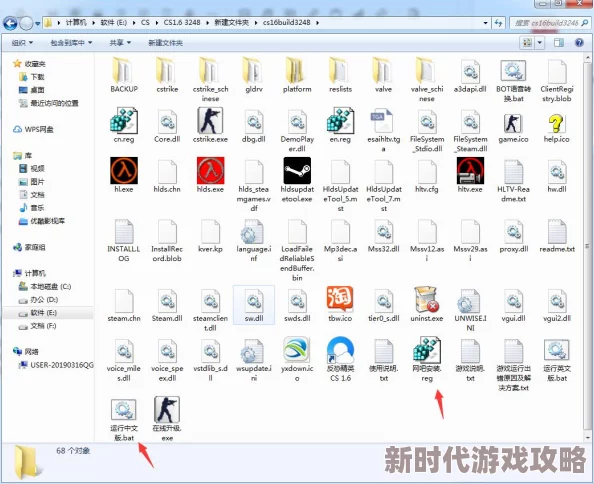The height and width of the screenshot is (484, 594).
Task: Open the cstrike folder
Action: pyautogui.click(x=167, y=75)
